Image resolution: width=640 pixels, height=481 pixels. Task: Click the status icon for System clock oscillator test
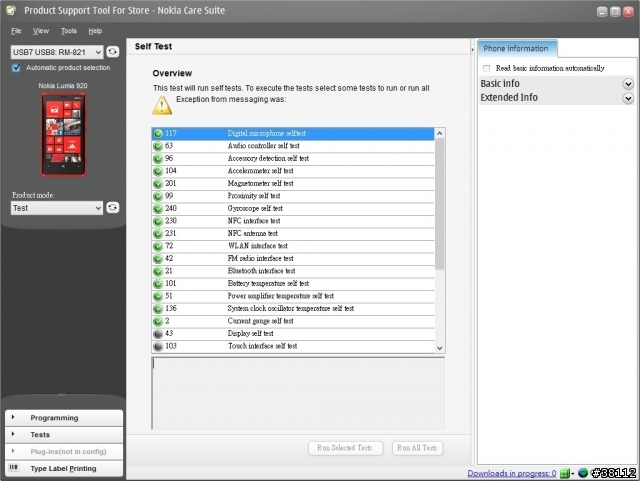[x=158, y=309]
